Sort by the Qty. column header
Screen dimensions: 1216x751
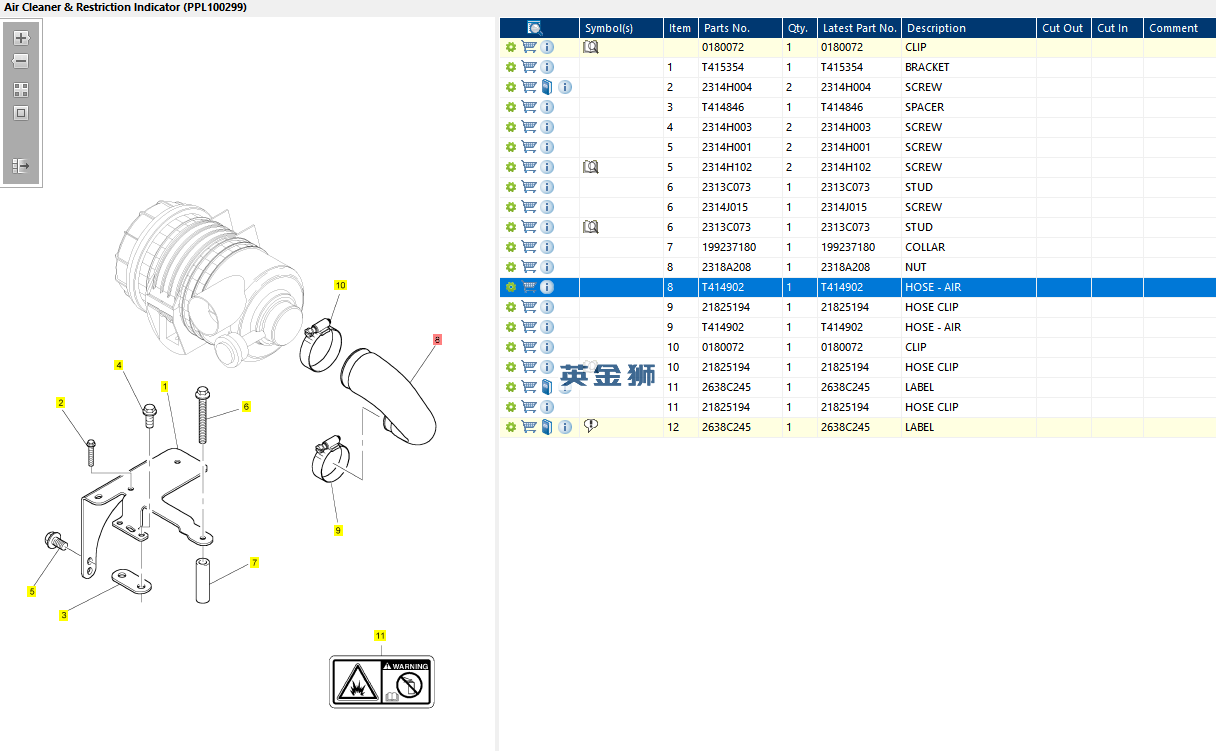point(799,28)
